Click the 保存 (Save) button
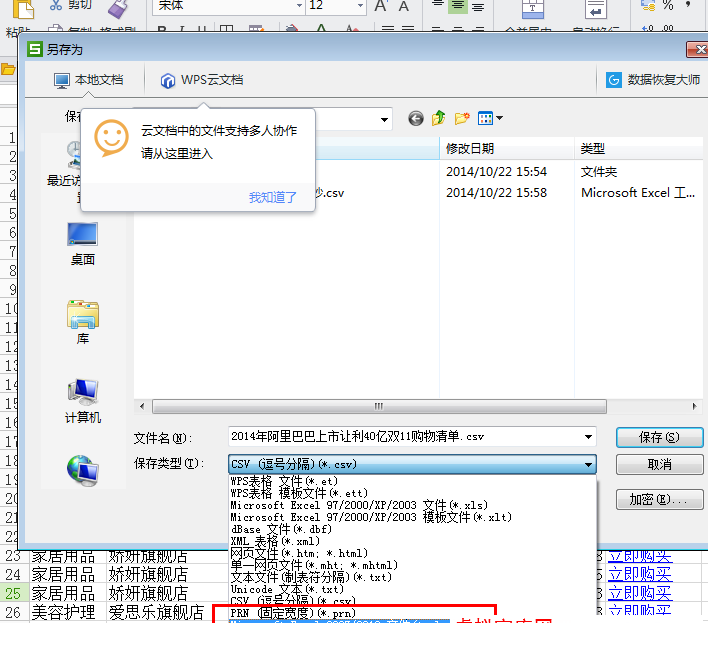Image resolution: width=708 pixels, height=646 pixels. pos(659,437)
